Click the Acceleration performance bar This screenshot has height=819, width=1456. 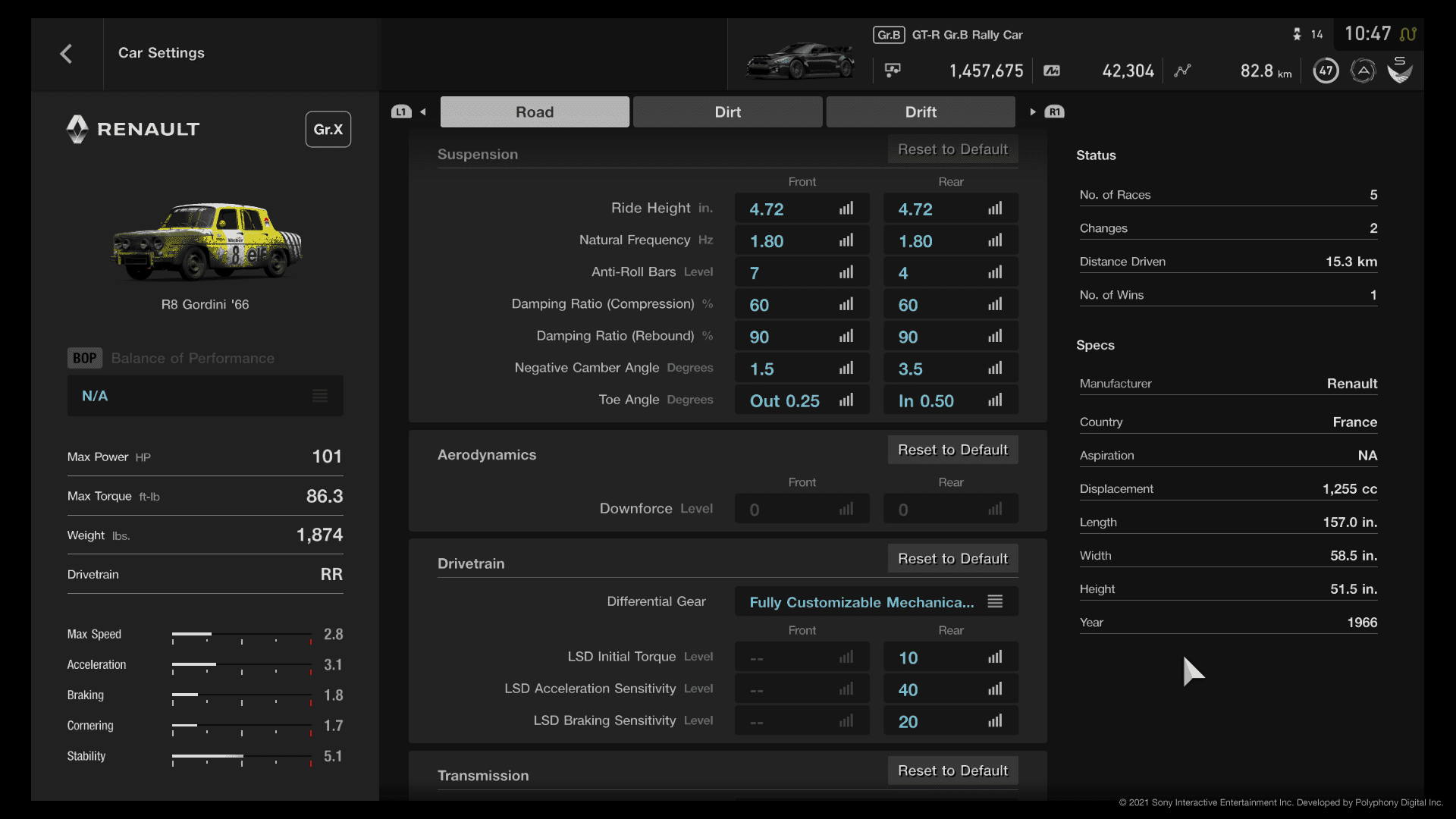(x=242, y=667)
